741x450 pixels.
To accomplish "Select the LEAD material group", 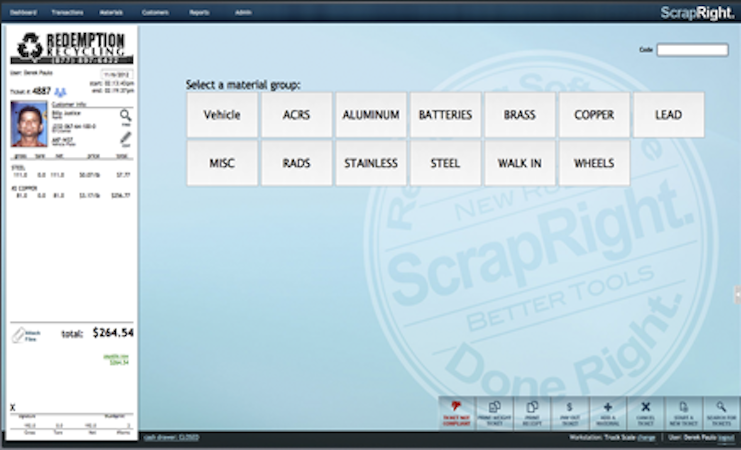I will coord(669,115).
